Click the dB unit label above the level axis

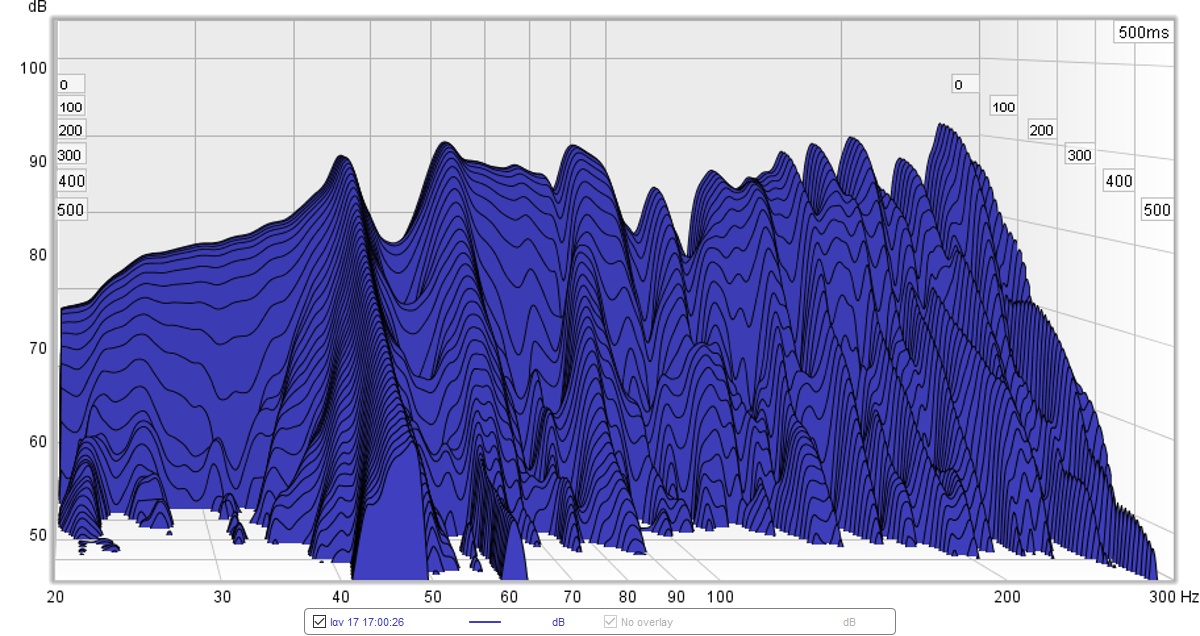pyautogui.click(x=37, y=7)
